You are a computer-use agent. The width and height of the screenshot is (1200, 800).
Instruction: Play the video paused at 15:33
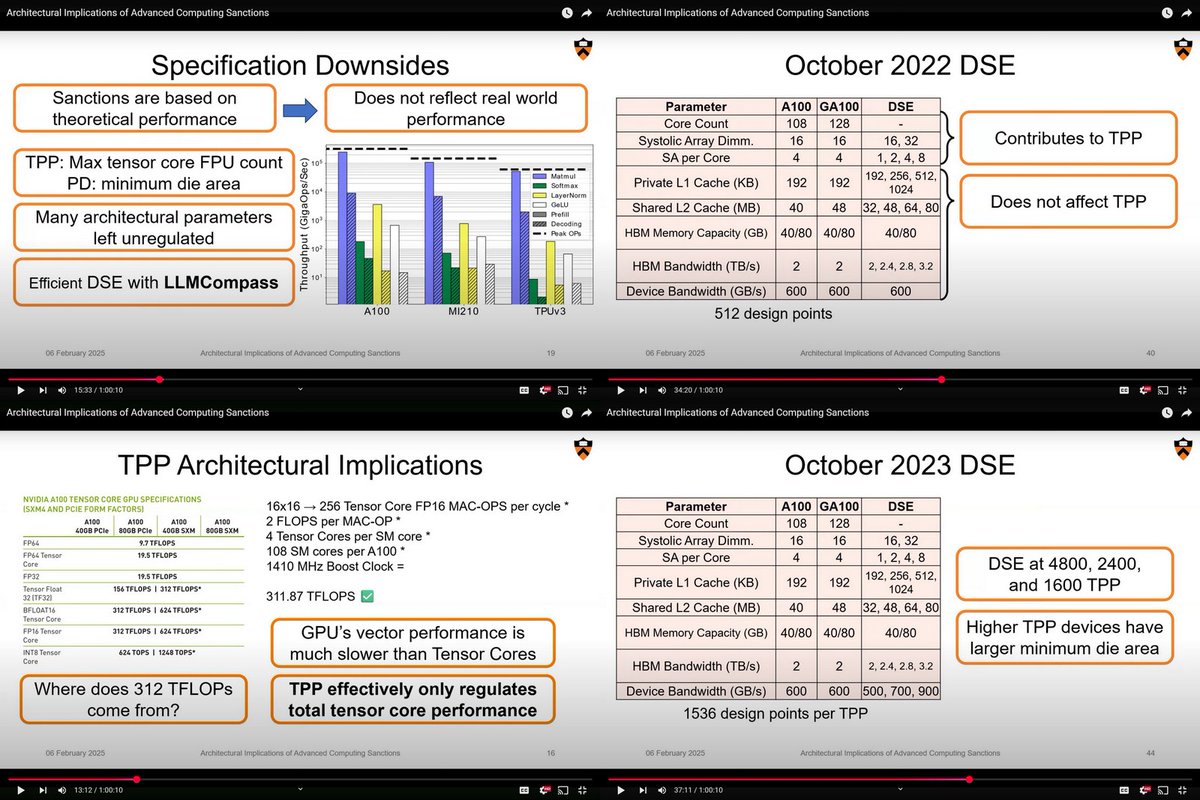click(x=20, y=390)
